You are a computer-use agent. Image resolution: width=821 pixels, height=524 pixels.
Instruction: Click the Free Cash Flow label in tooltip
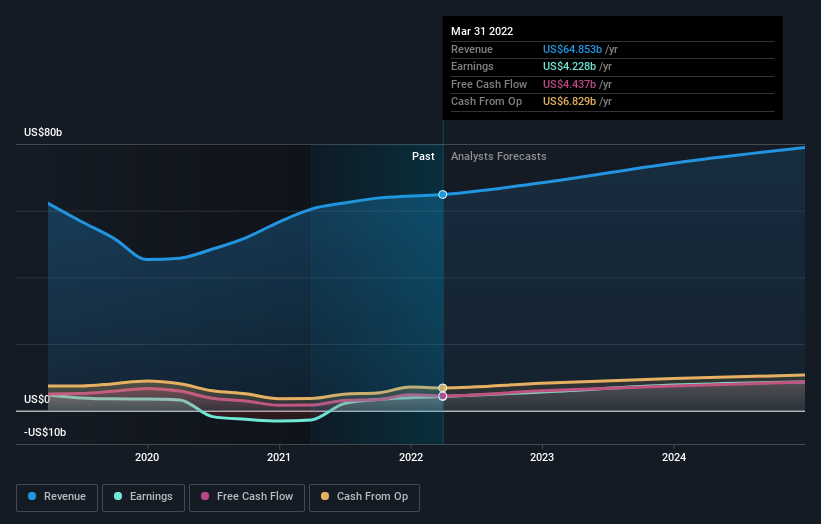coord(489,84)
